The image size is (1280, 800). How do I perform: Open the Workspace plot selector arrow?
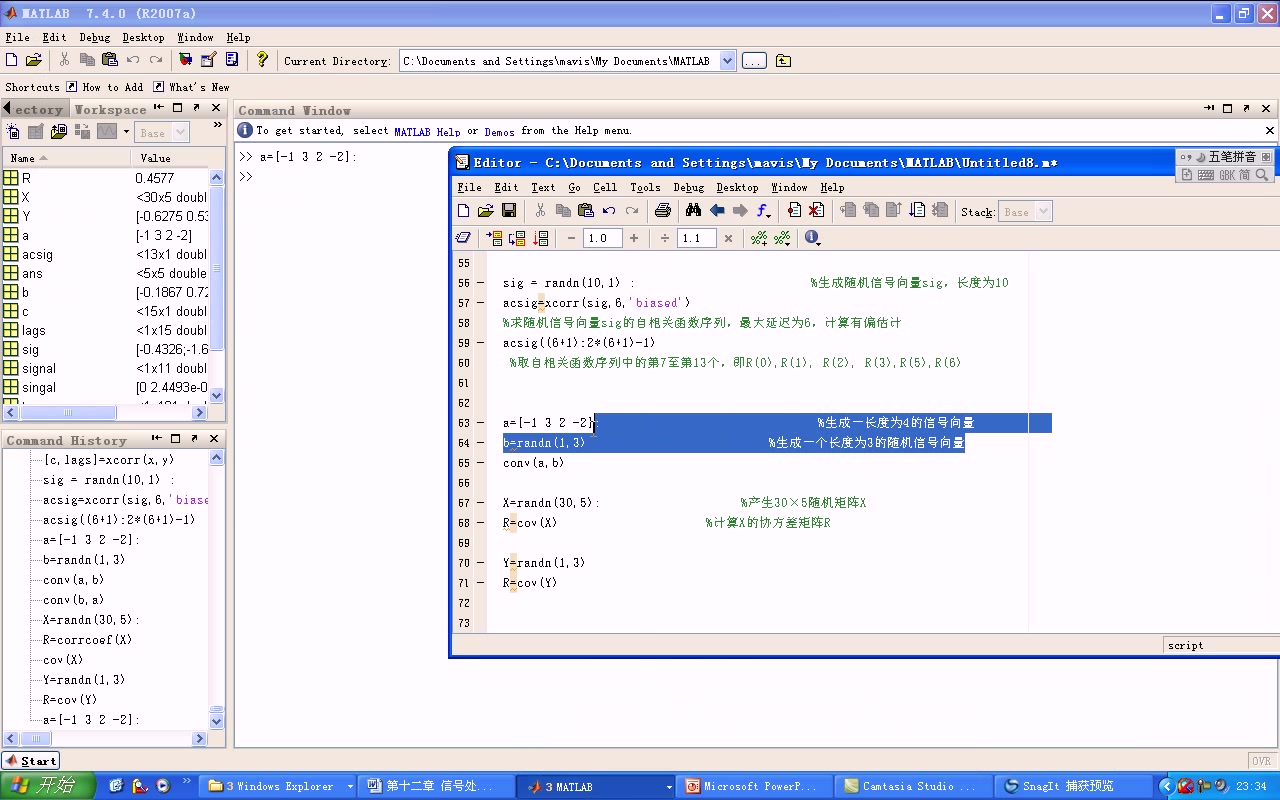tap(126, 131)
